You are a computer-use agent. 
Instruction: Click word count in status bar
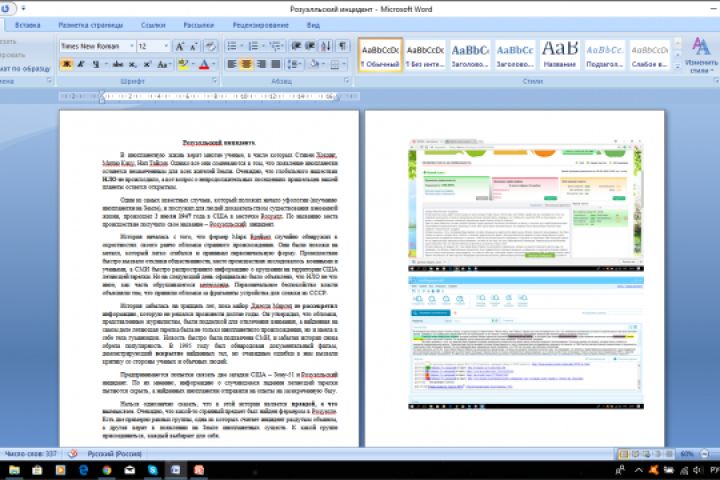30,454
